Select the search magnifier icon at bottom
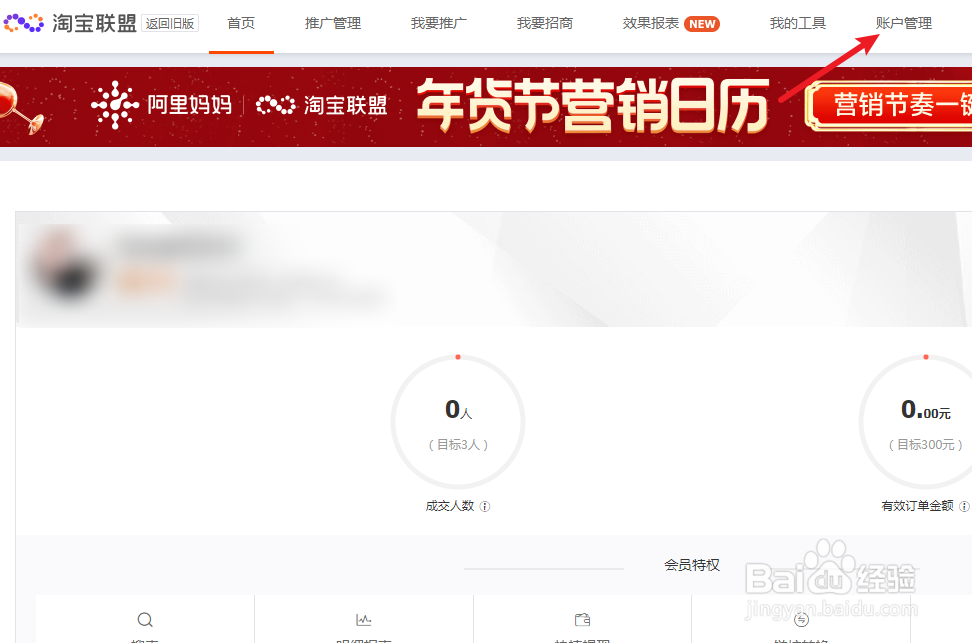This screenshot has width=972, height=643. click(144, 619)
